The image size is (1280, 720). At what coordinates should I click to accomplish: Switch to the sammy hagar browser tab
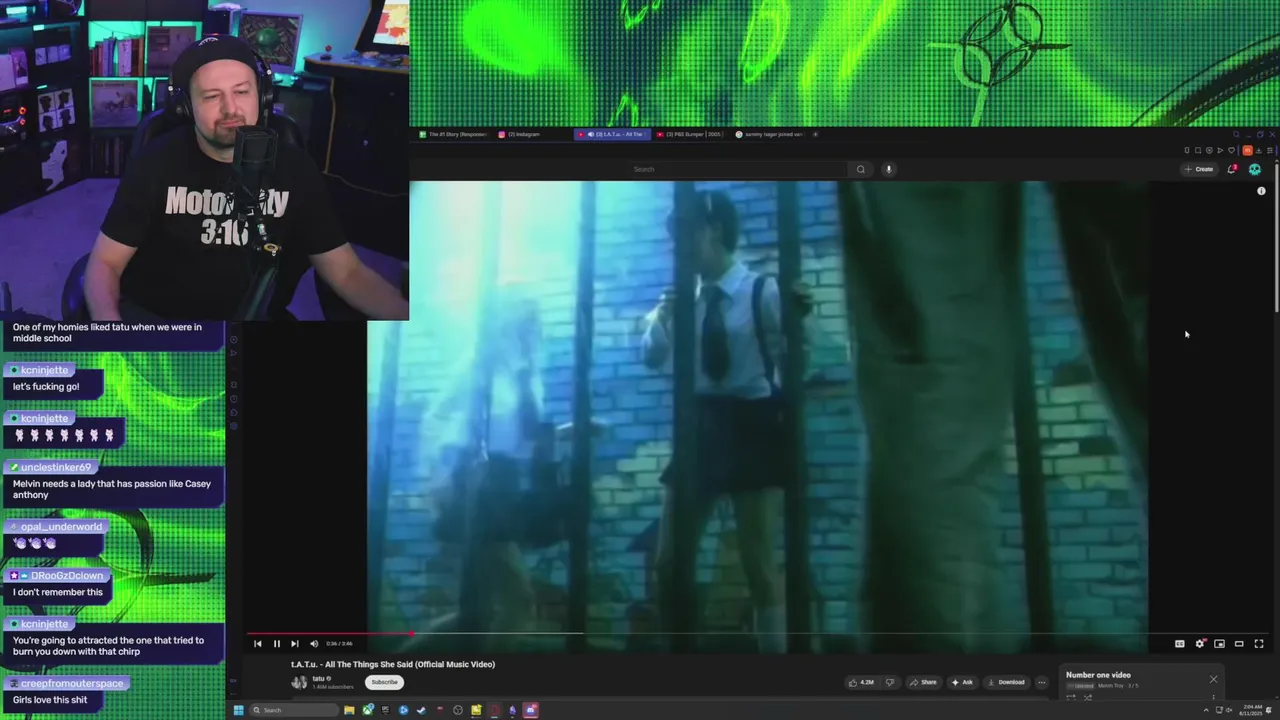pyautogui.click(x=770, y=134)
